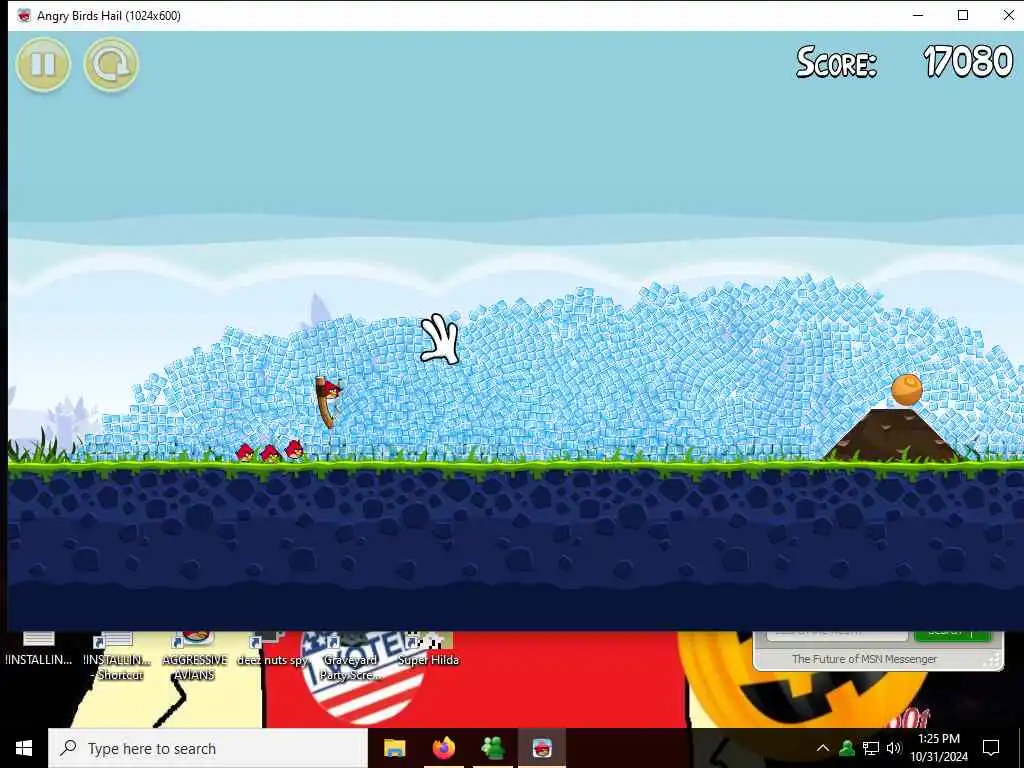Click the orange ball on the dirt mound

(x=906, y=390)
